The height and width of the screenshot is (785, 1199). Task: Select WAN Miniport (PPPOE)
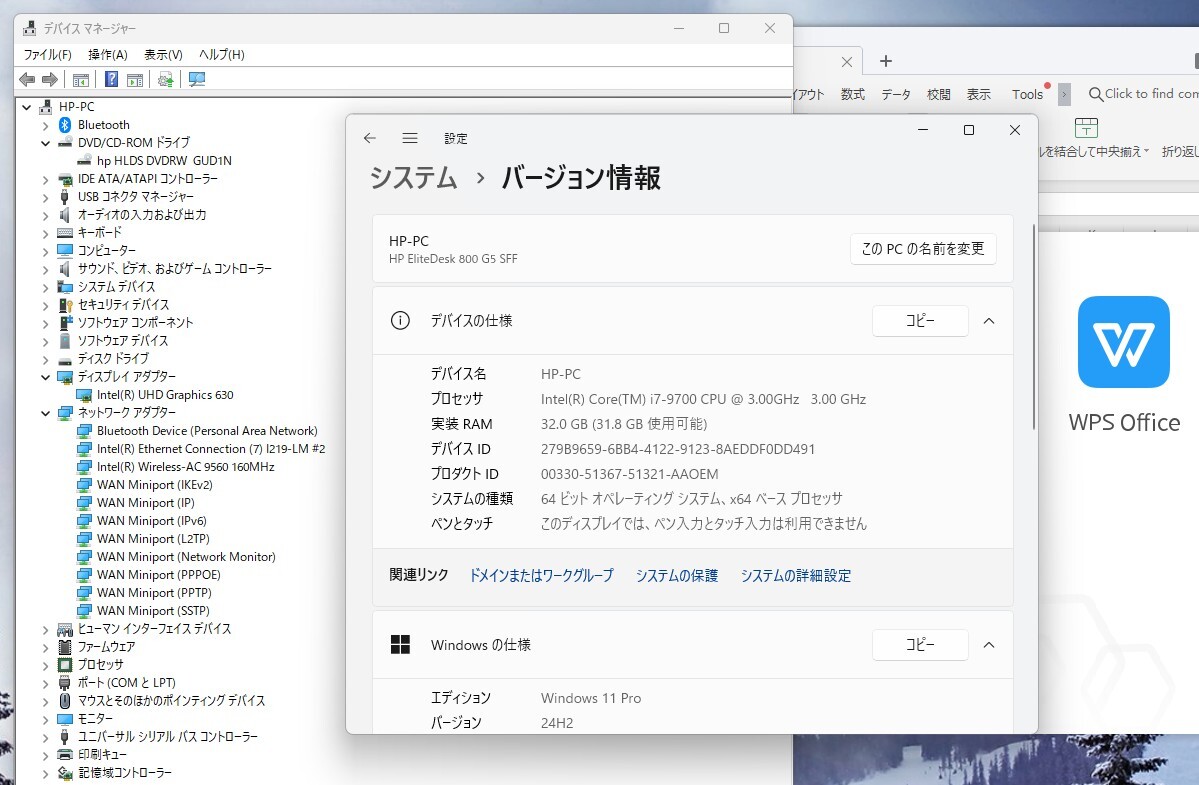158,576
